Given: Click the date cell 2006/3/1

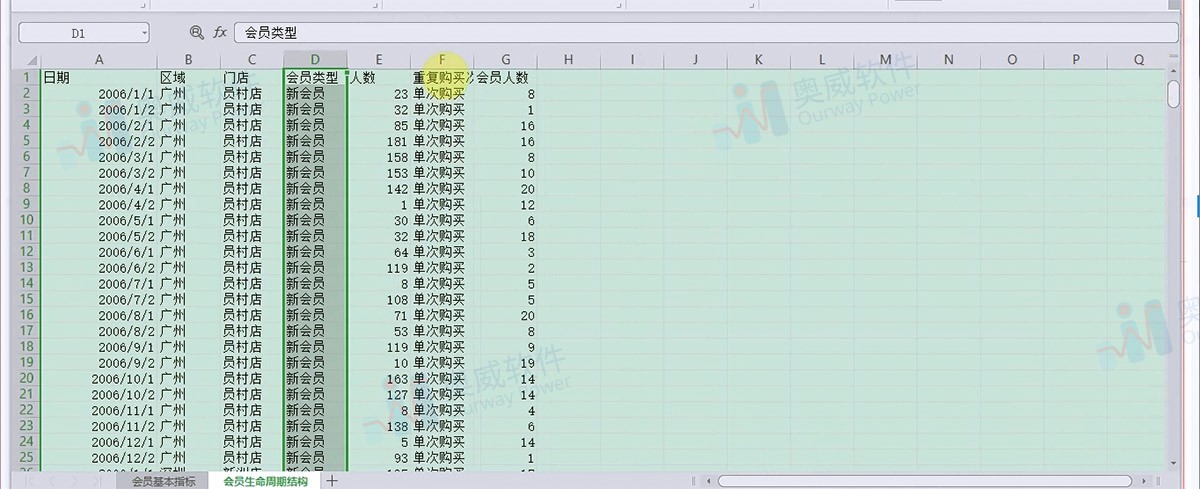Looking at the screenshot, I should [99, 157].
